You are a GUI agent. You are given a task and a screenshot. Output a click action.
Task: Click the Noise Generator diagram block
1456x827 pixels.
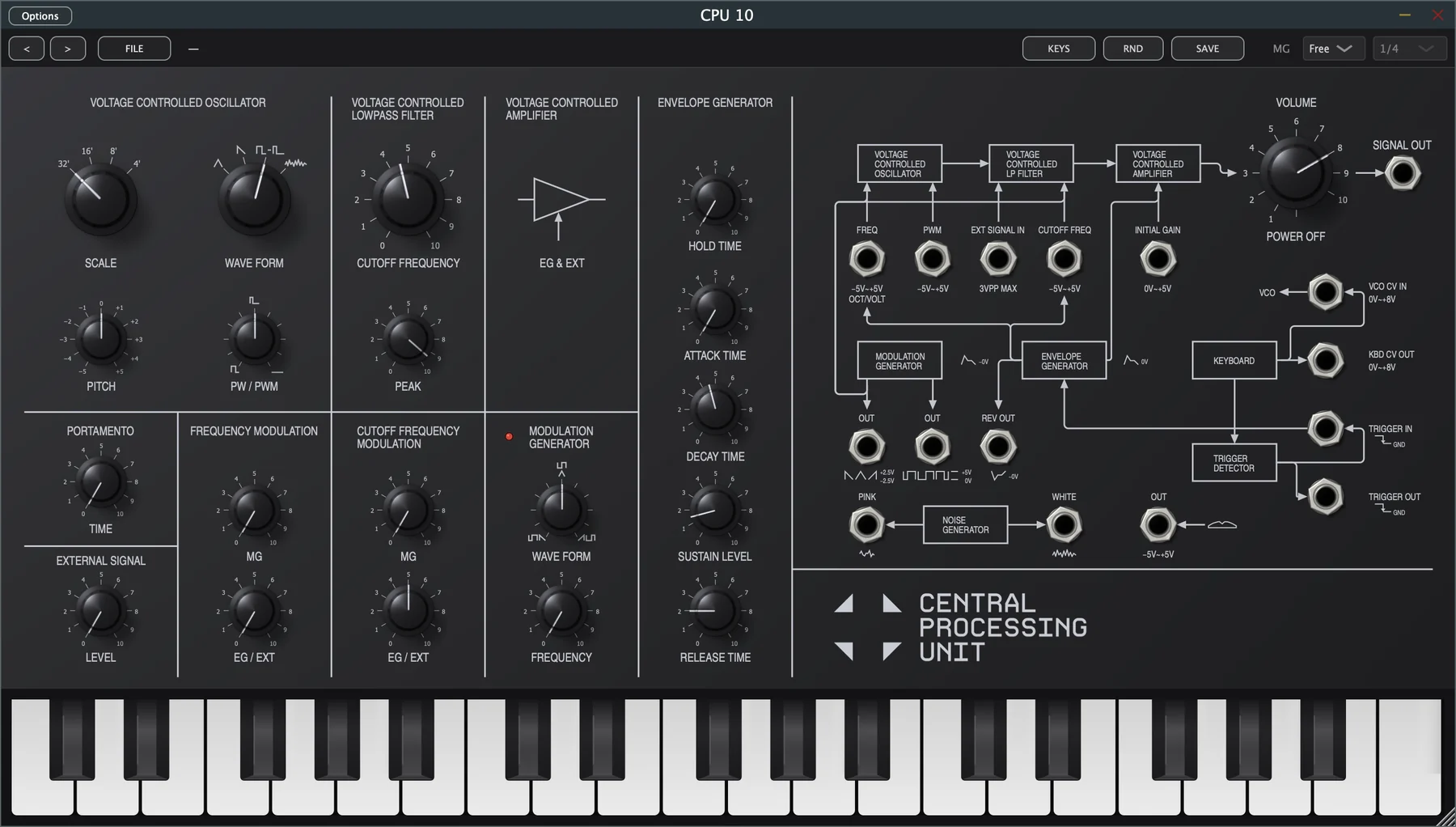[965, 525]
